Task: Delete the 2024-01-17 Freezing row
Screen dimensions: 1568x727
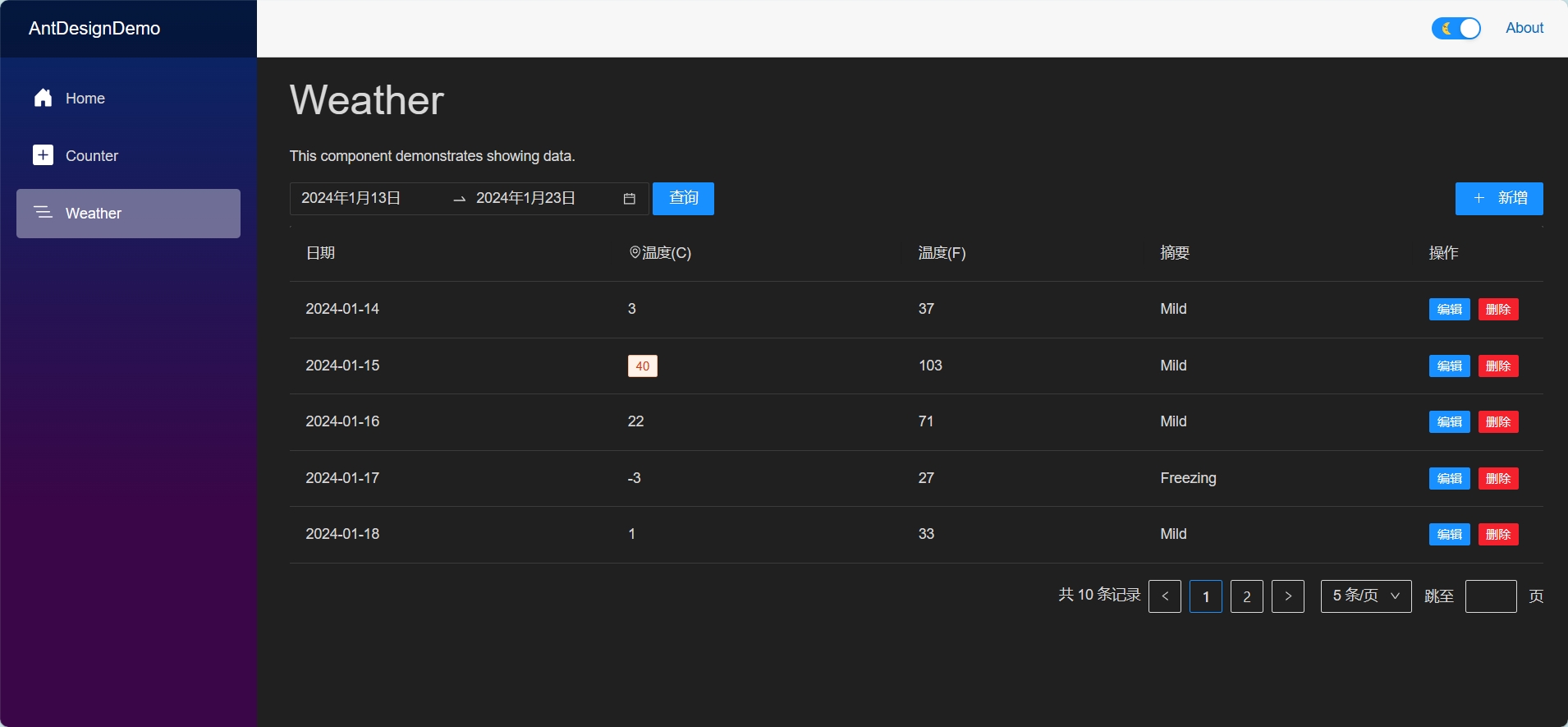Action: tap(1498, 479)
